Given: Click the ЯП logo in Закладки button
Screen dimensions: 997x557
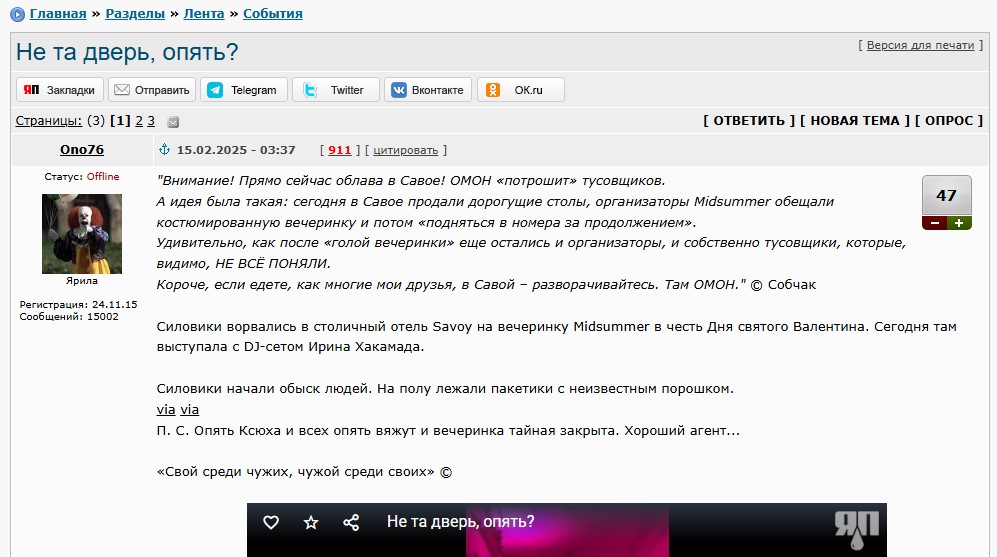Looking at the screenshot, I should pyautogui.click(x=31, y=90).
